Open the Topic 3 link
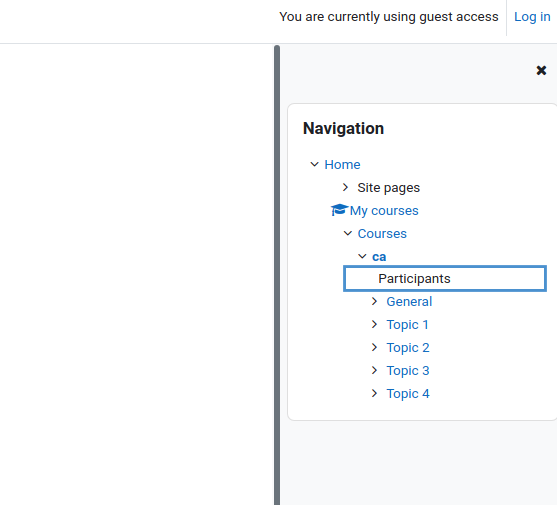557x505 pixels. 408,371
